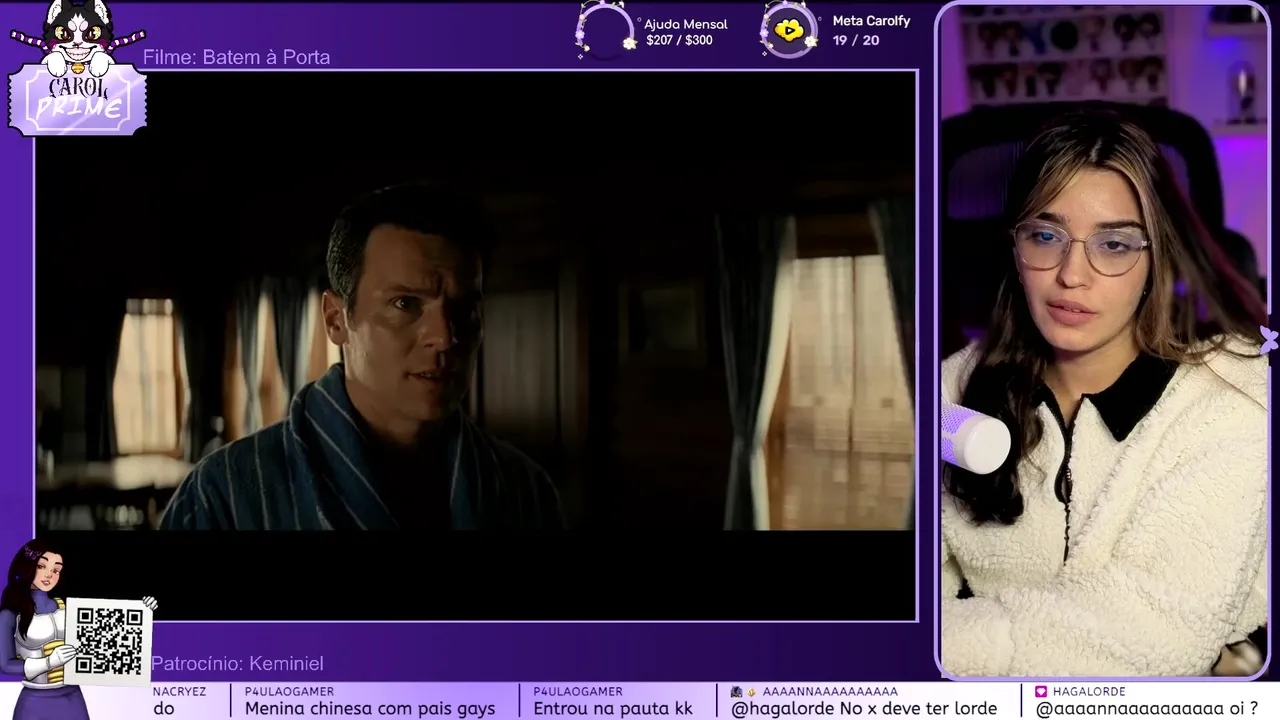Click the message 'Menina chinesa com pais gays'

(x=370, y=708)
